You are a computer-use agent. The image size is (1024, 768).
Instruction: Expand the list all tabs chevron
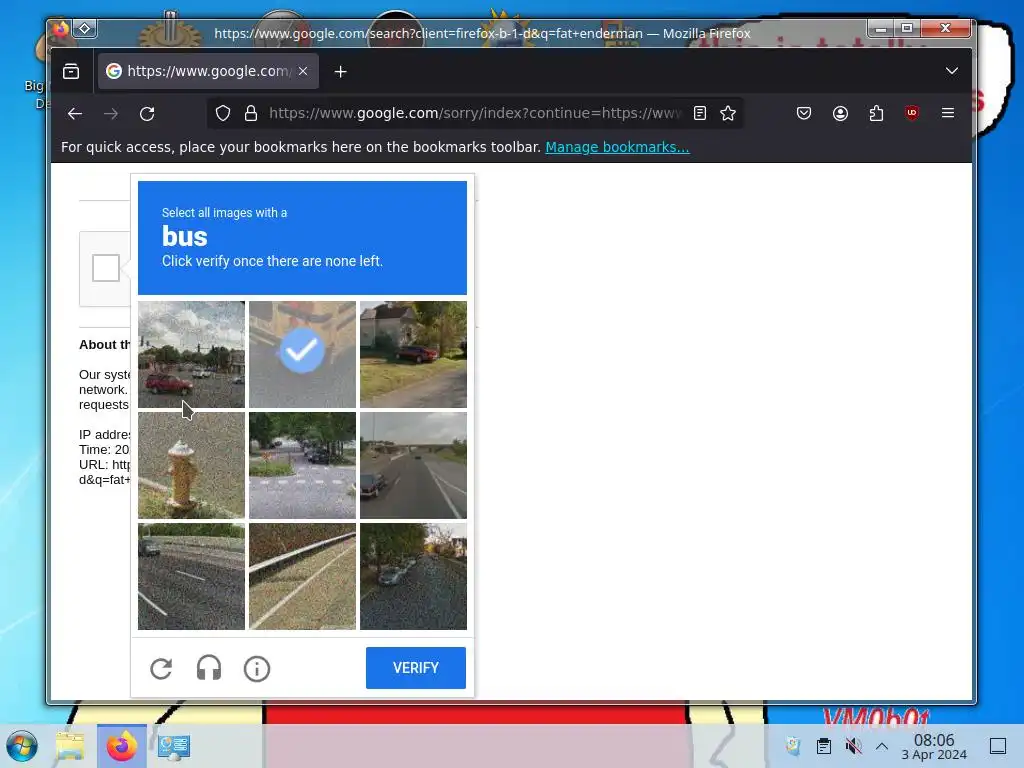952,71
